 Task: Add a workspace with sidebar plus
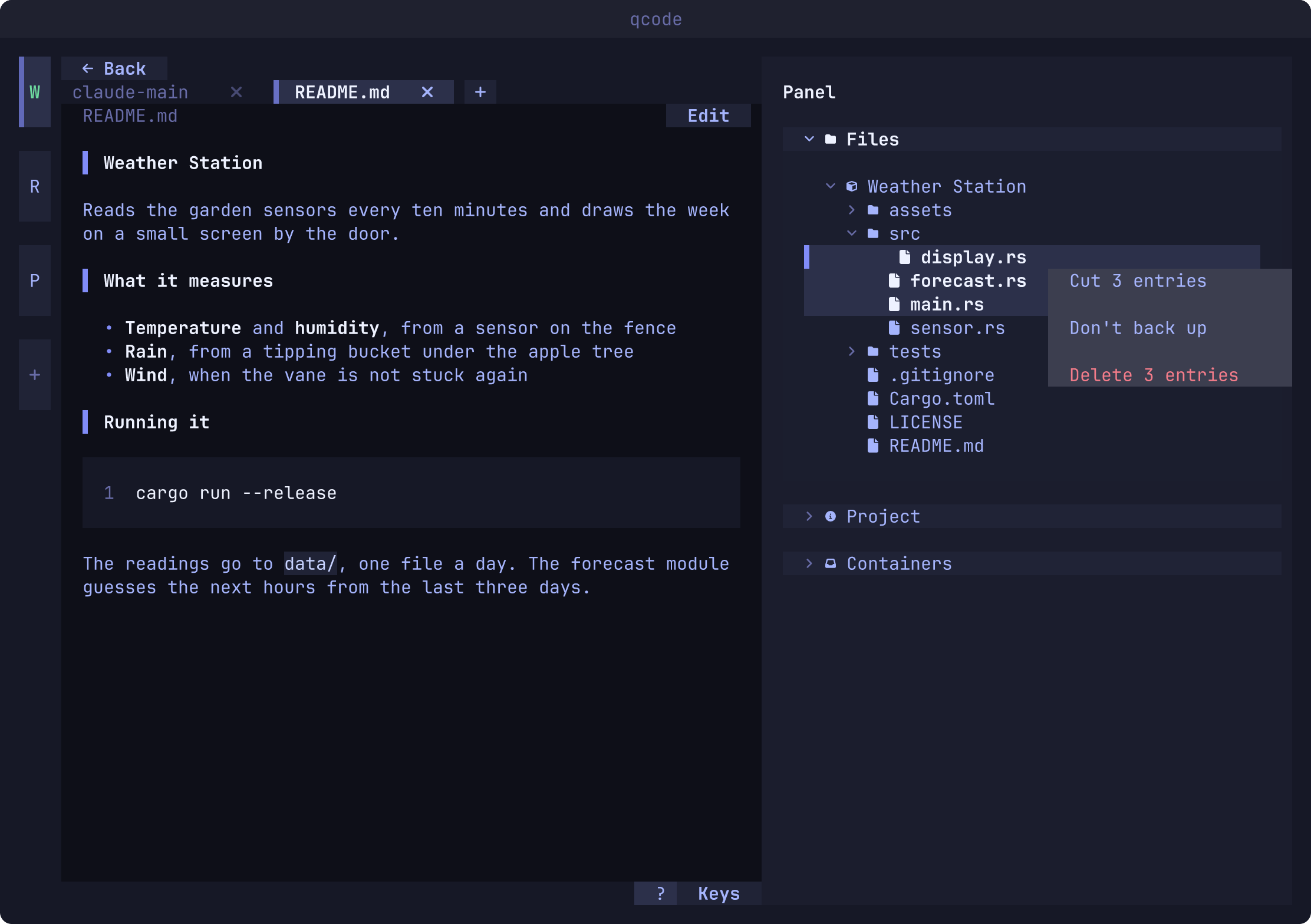[x=35, y=375]
